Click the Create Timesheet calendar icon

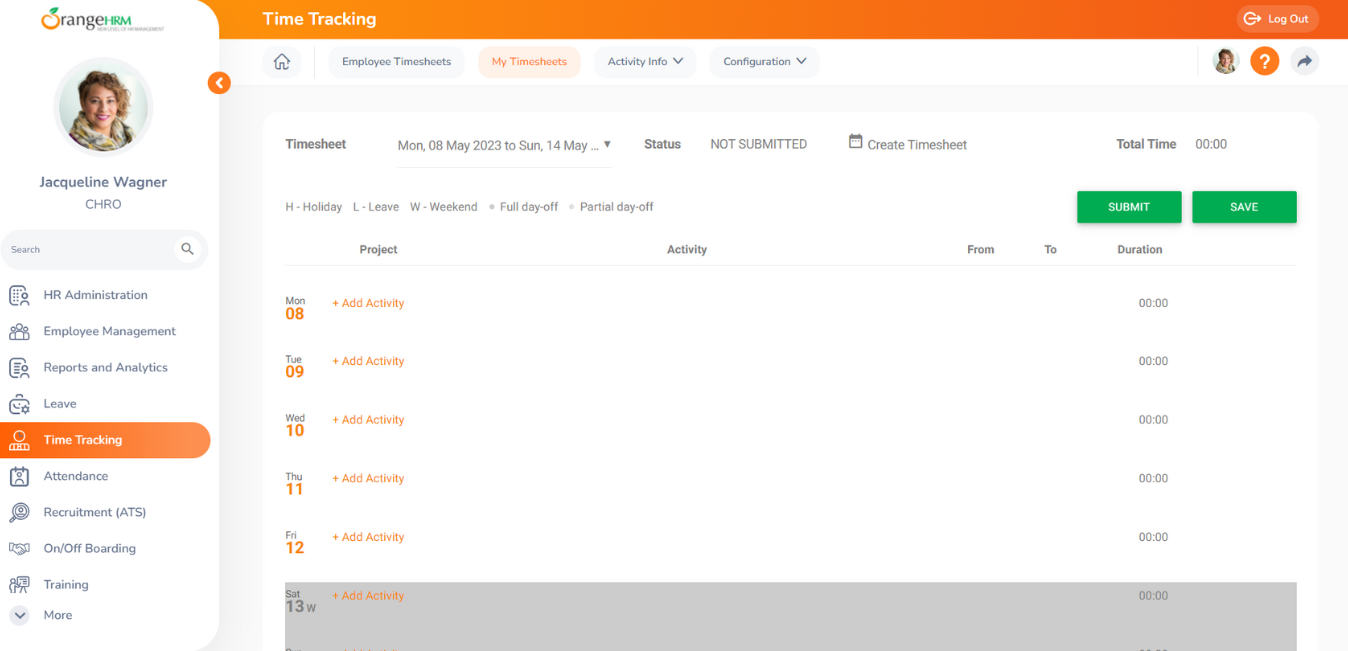coord(855,142)
